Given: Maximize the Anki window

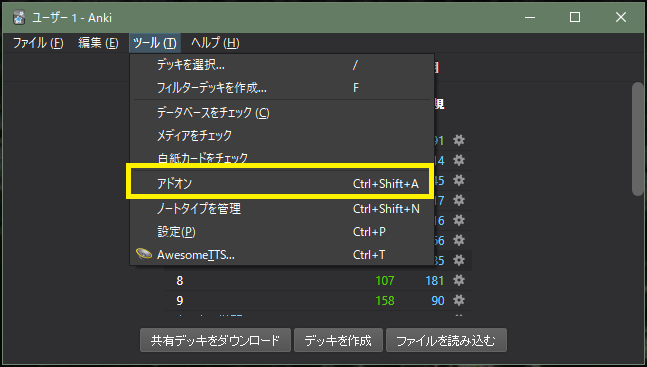Looking at the screenshot, I should click(x=575, y=17).
